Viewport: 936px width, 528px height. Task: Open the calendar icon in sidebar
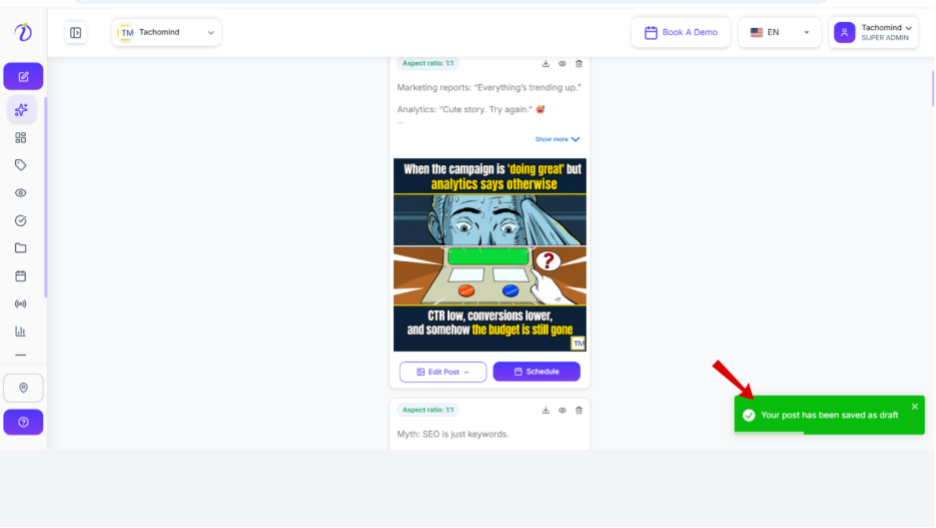pos(21,276)
